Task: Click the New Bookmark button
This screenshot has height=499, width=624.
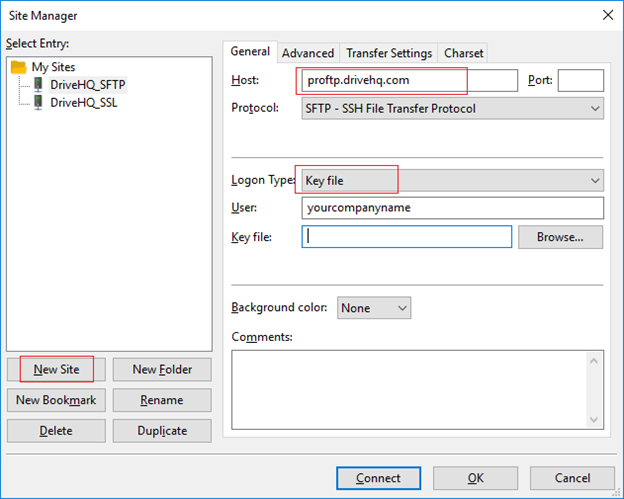Action: click(56, 400)
